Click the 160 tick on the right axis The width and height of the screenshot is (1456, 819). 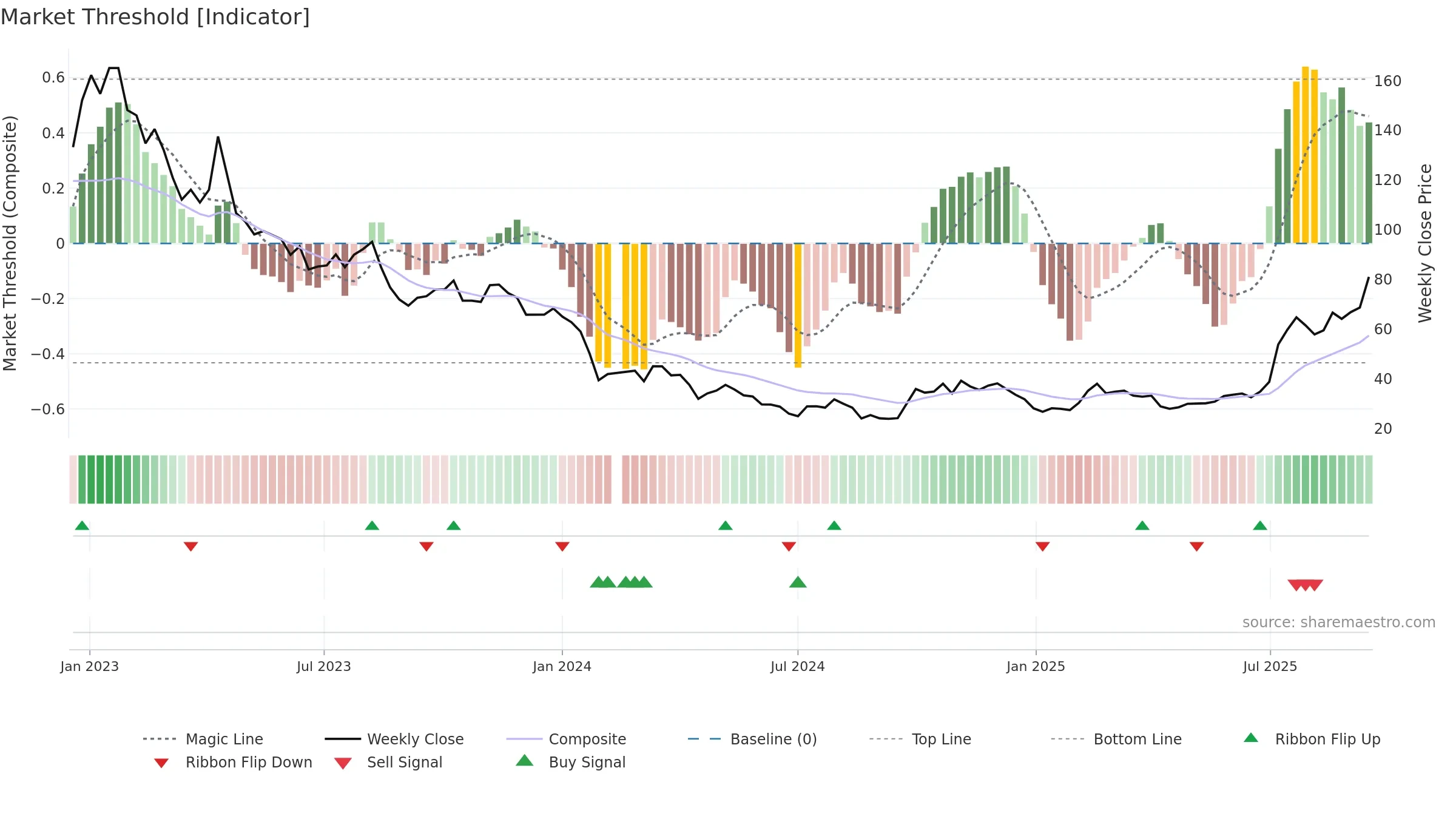click(x=1387, y=81)
